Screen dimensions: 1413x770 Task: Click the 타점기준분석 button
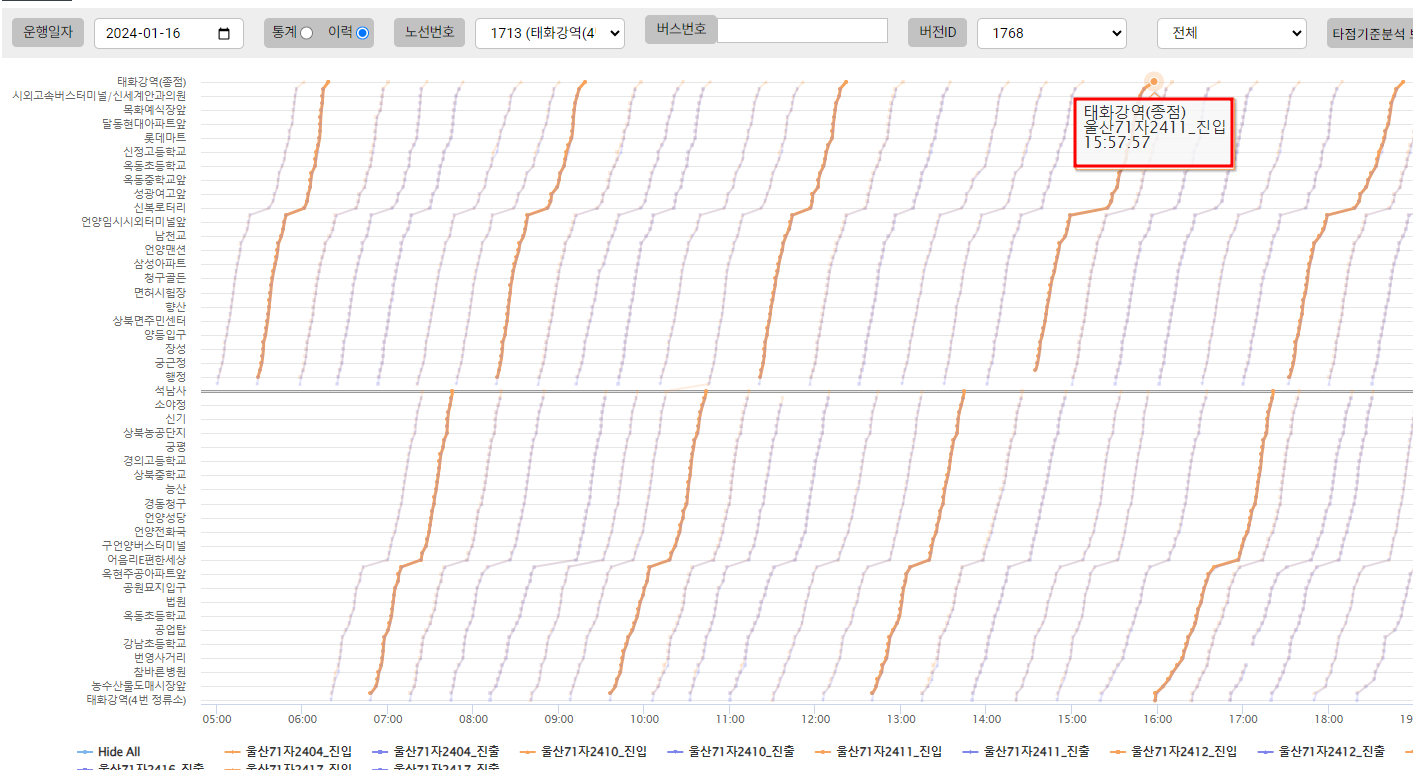(1369, 33)
